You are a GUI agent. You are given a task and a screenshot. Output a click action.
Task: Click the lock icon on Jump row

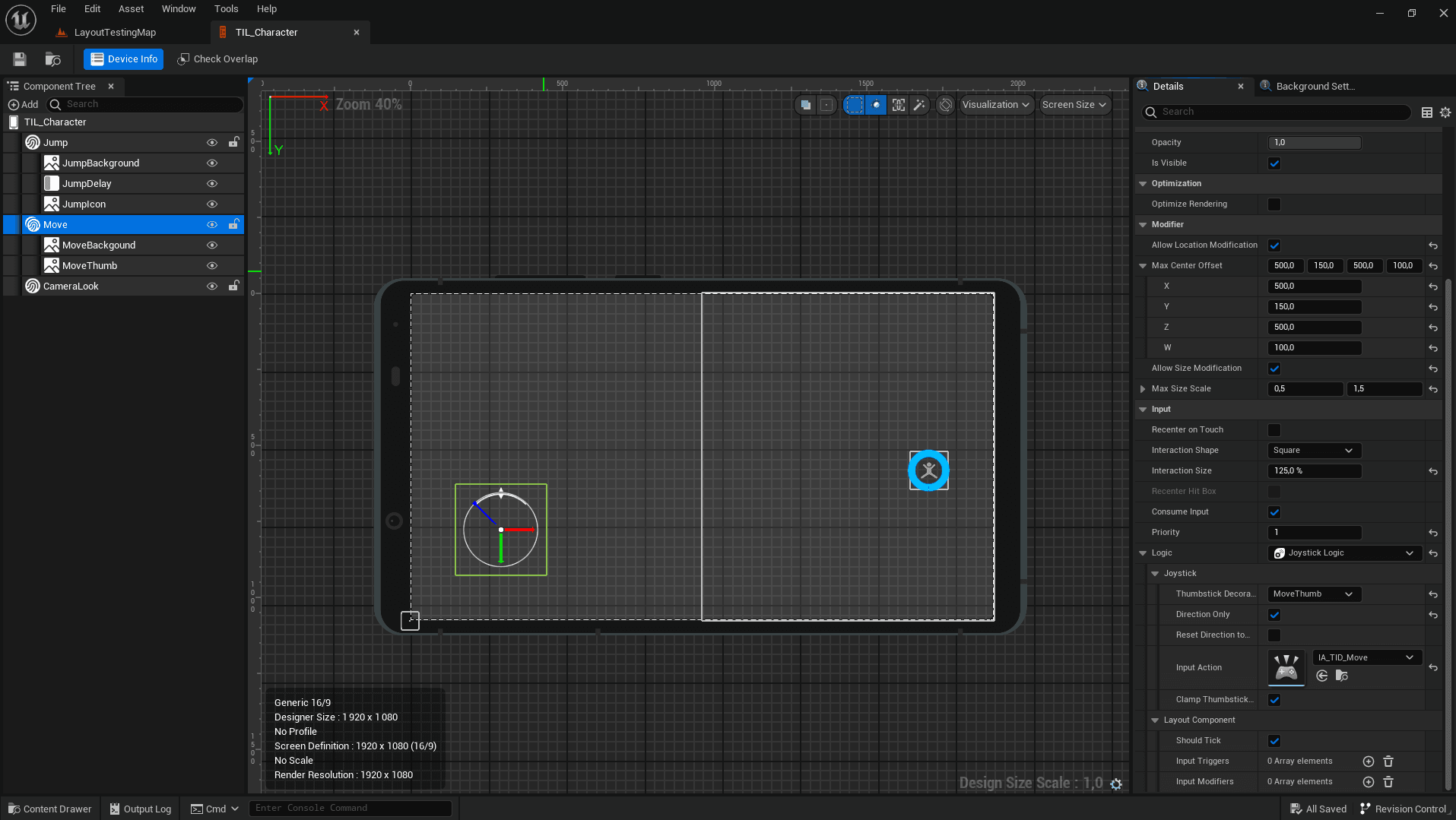(x=234, y=142)
